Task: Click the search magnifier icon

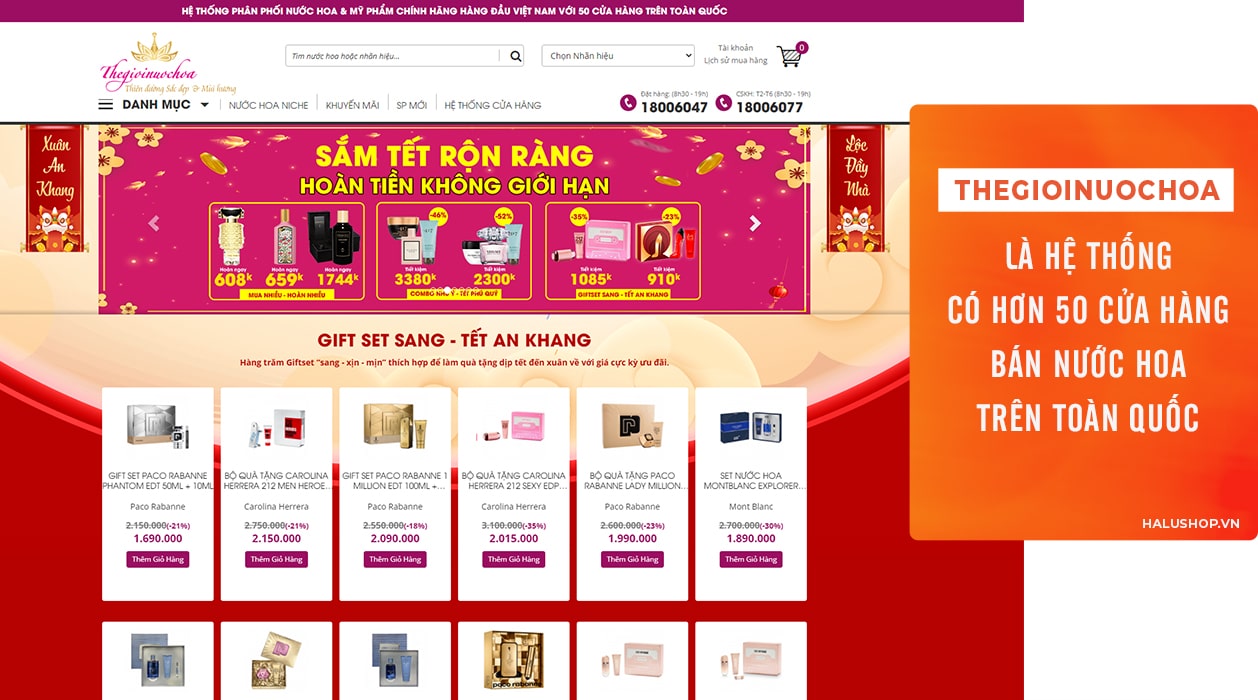Action: pos(516,56)
